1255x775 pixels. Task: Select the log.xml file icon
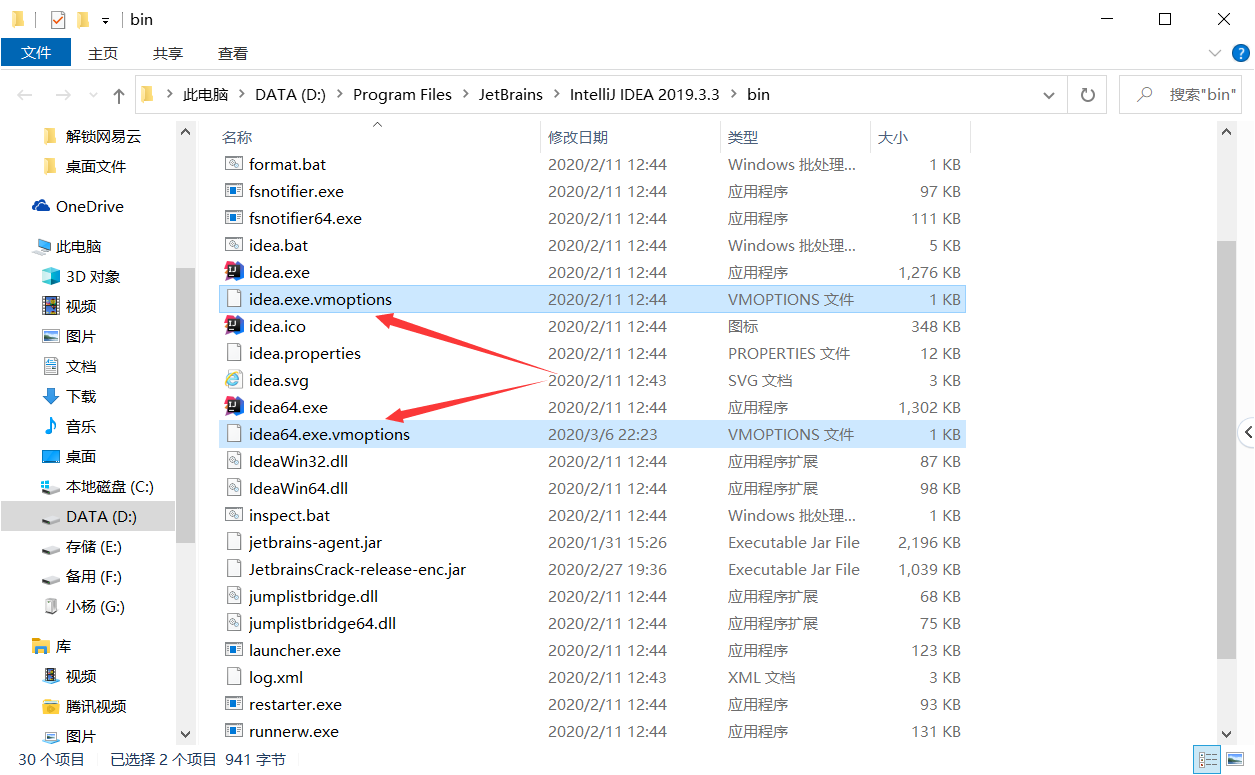coord(234,677)
